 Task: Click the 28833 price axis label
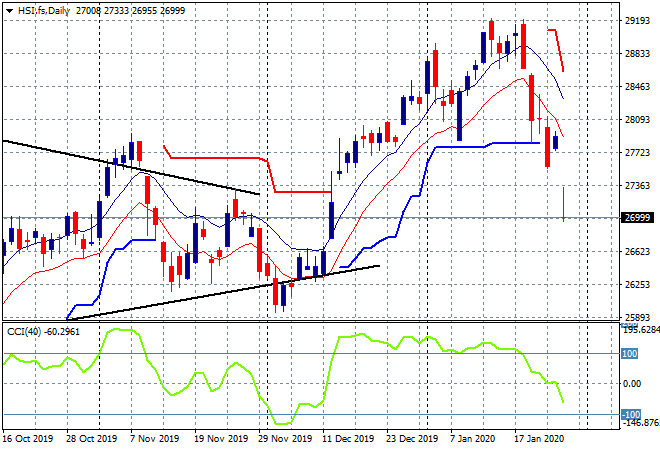pyautogui.click(x=637, y=53)
